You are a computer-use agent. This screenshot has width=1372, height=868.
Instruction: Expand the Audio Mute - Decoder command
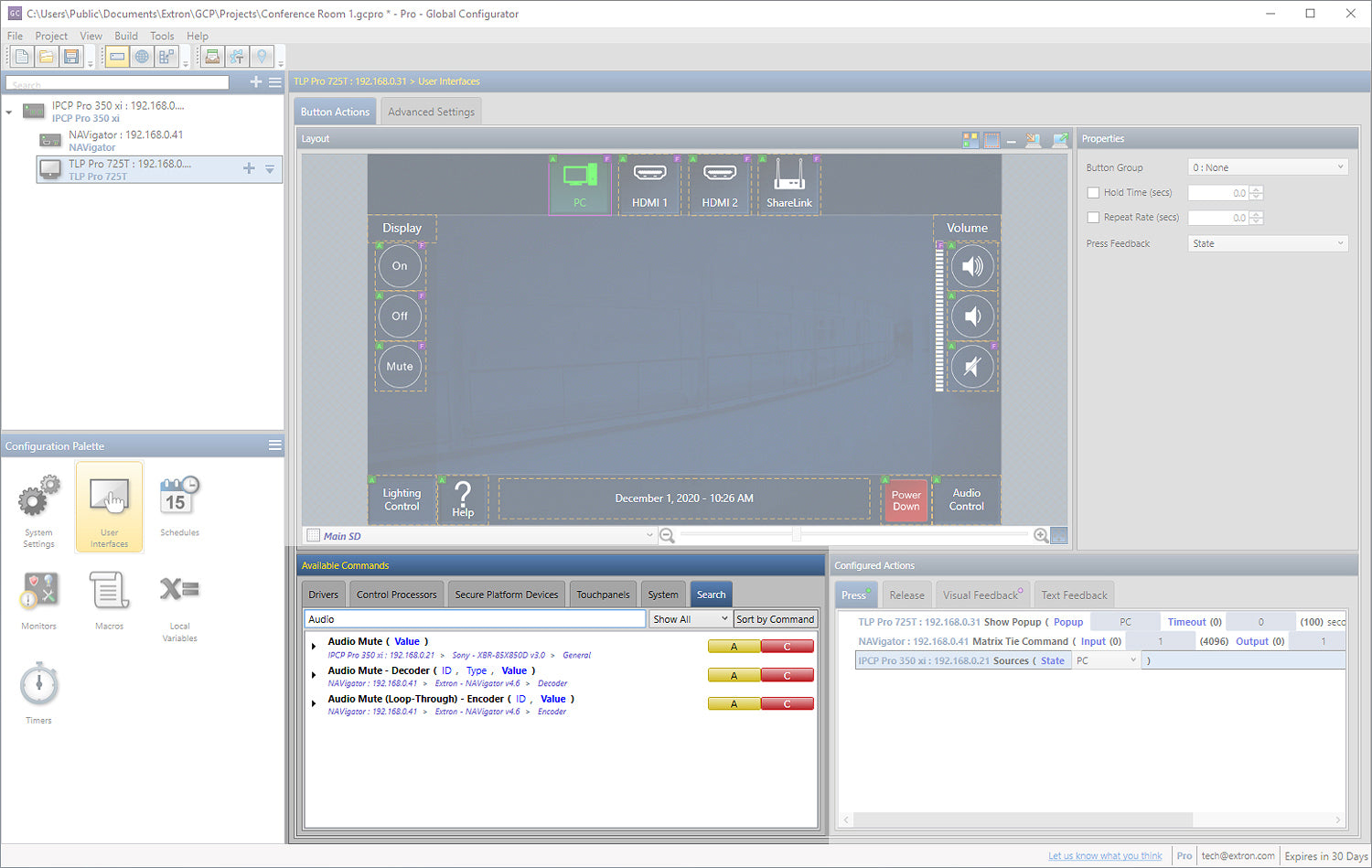pos(314,676)
